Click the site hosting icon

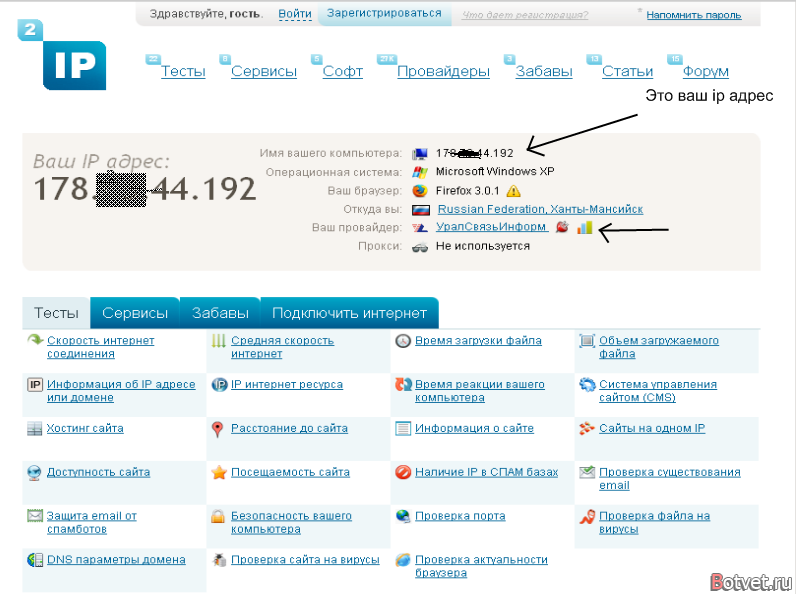[34, 429]
